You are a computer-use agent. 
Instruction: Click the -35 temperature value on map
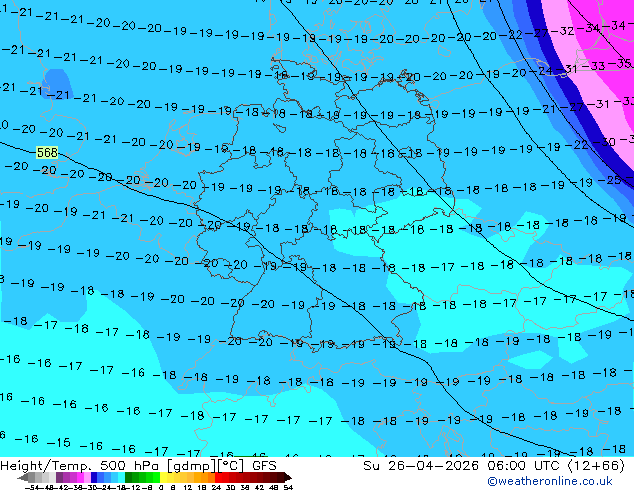tap(619, 64)
